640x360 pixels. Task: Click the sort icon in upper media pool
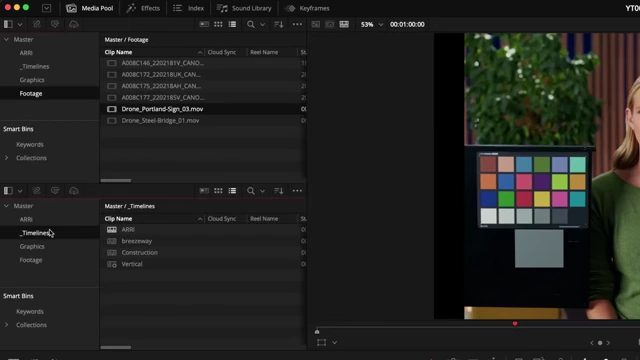click(x=279, y=24)
